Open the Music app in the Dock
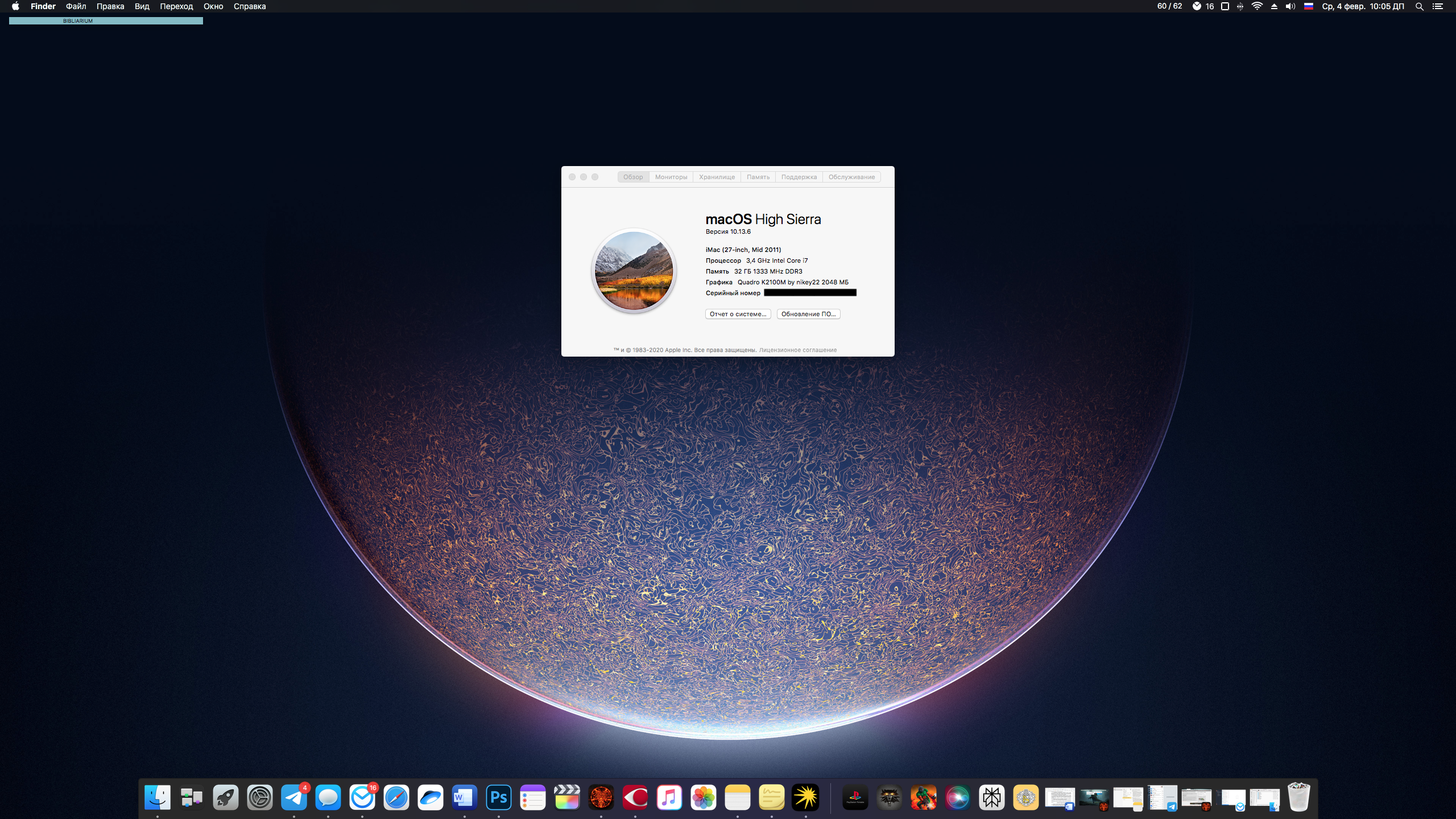Image resolution: width=1456 pixels, height=819 pixels. 669,797
